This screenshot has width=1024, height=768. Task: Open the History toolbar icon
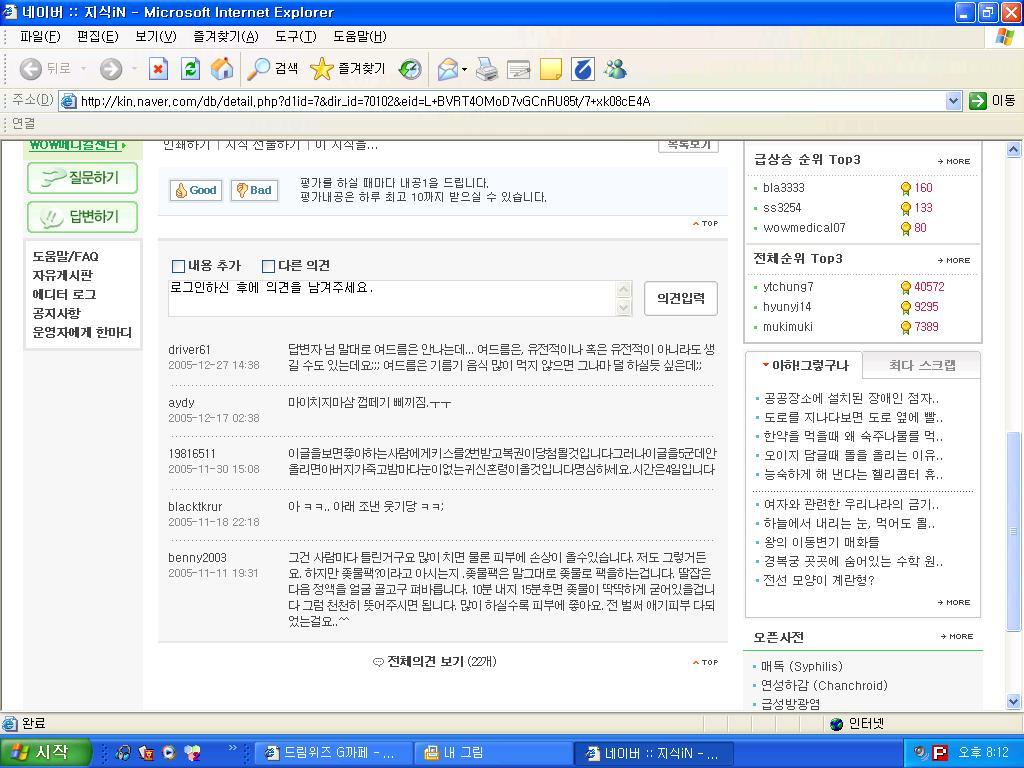[x=410, y=69]
